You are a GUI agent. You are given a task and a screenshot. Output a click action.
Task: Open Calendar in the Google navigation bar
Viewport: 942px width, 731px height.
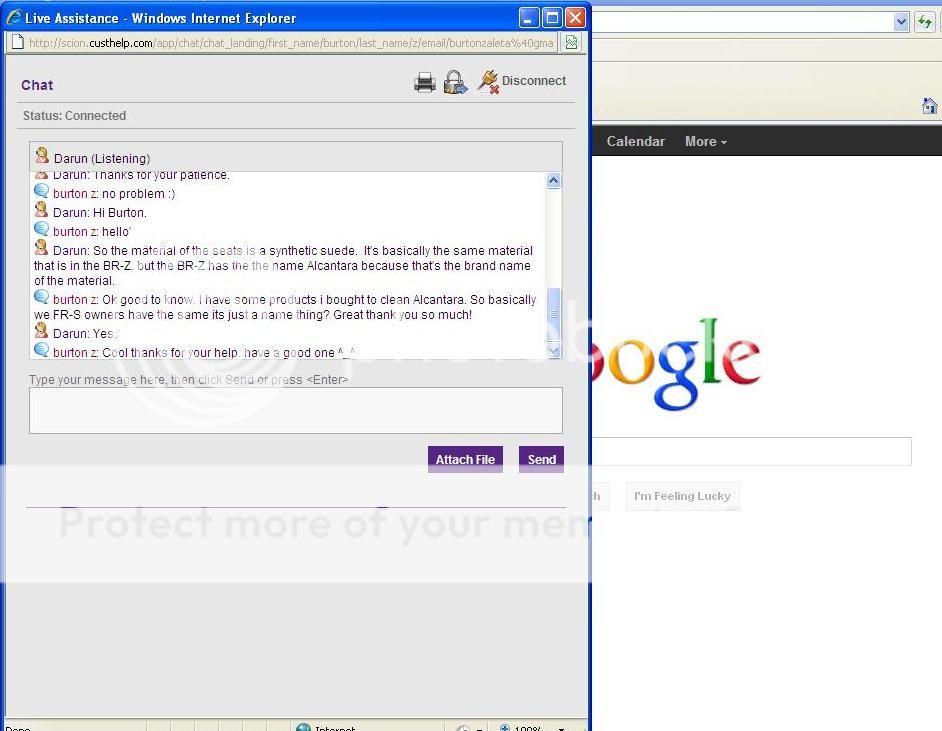click(x=635, y=142)
